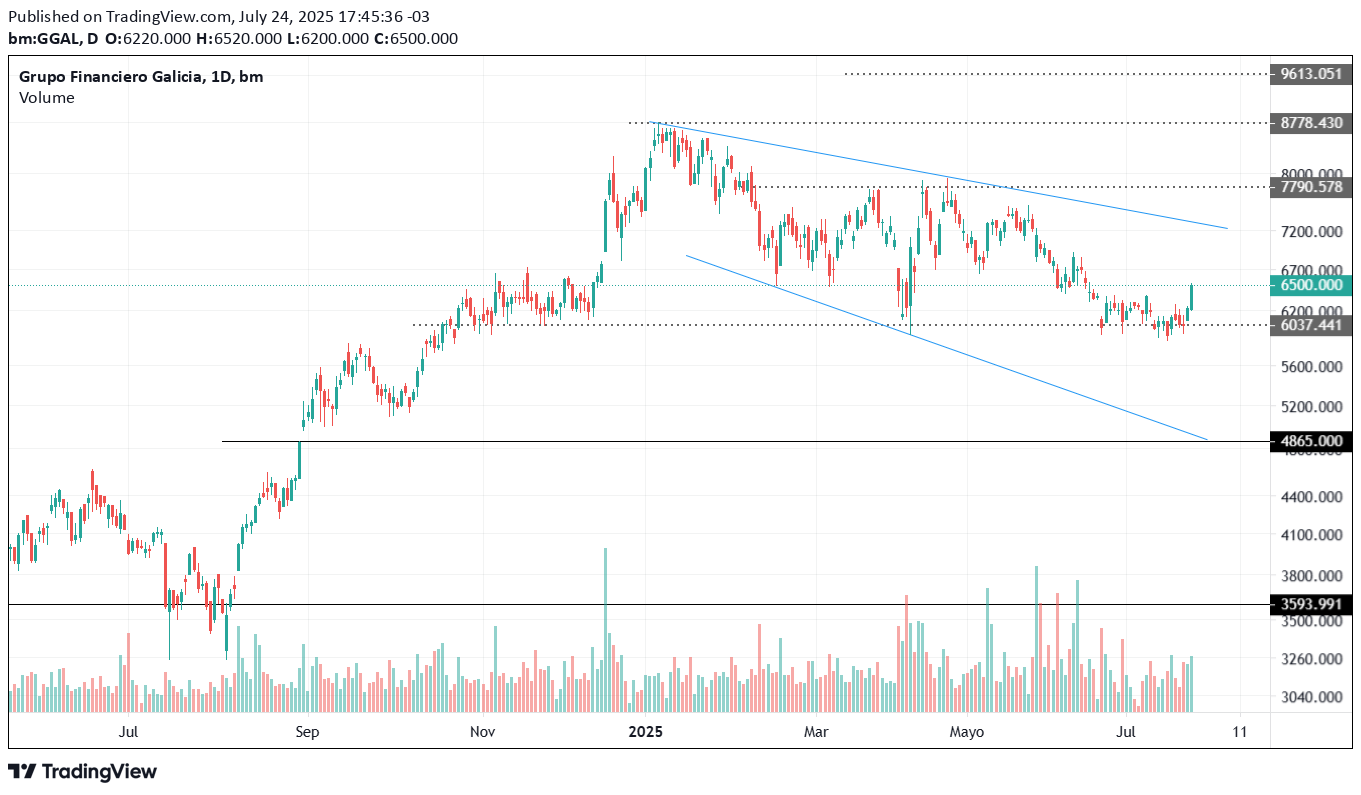The image size is (1361, 795).
Task: Click the 9613.051 price level label
Action: [x=1311, y=74]
